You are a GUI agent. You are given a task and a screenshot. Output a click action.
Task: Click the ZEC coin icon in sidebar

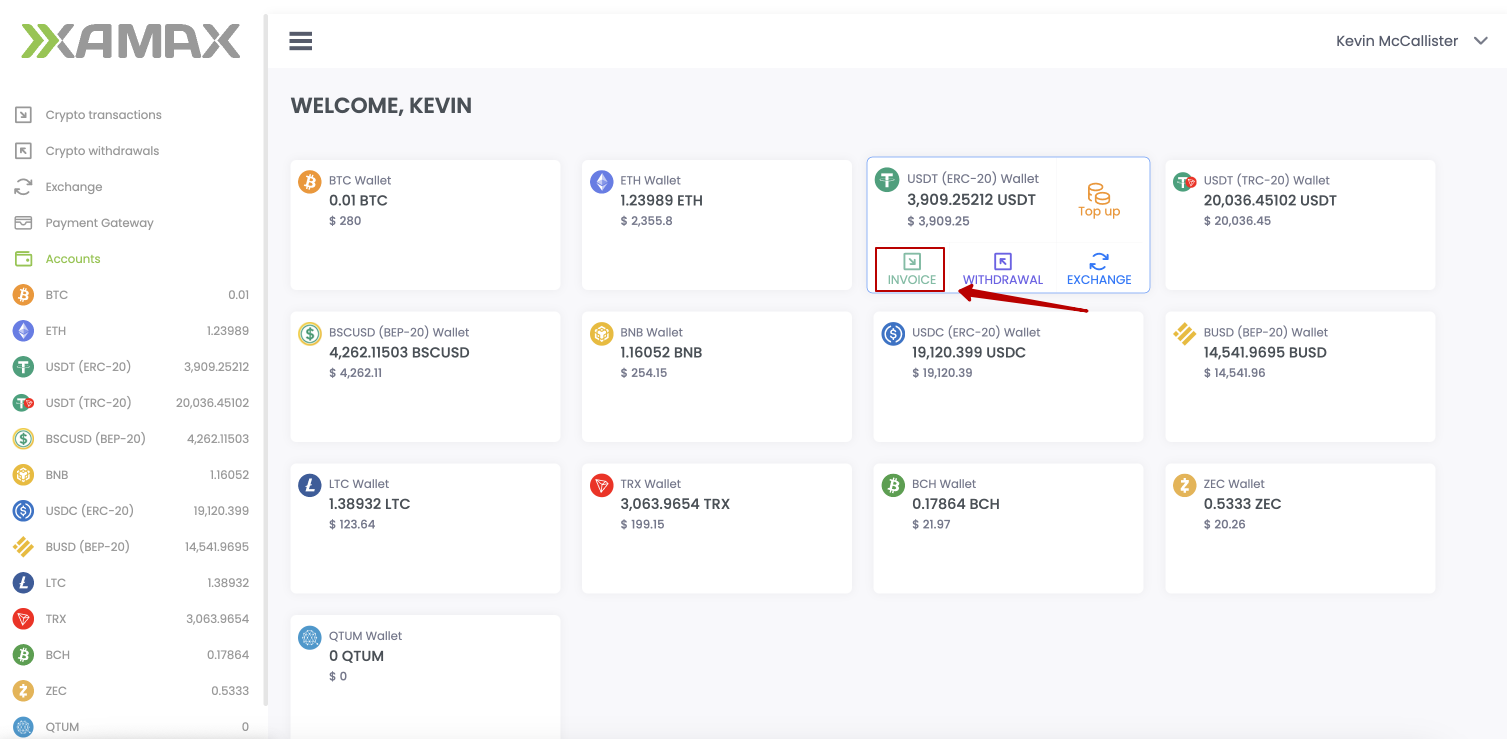pyautogui.click(x=23, y=691)
